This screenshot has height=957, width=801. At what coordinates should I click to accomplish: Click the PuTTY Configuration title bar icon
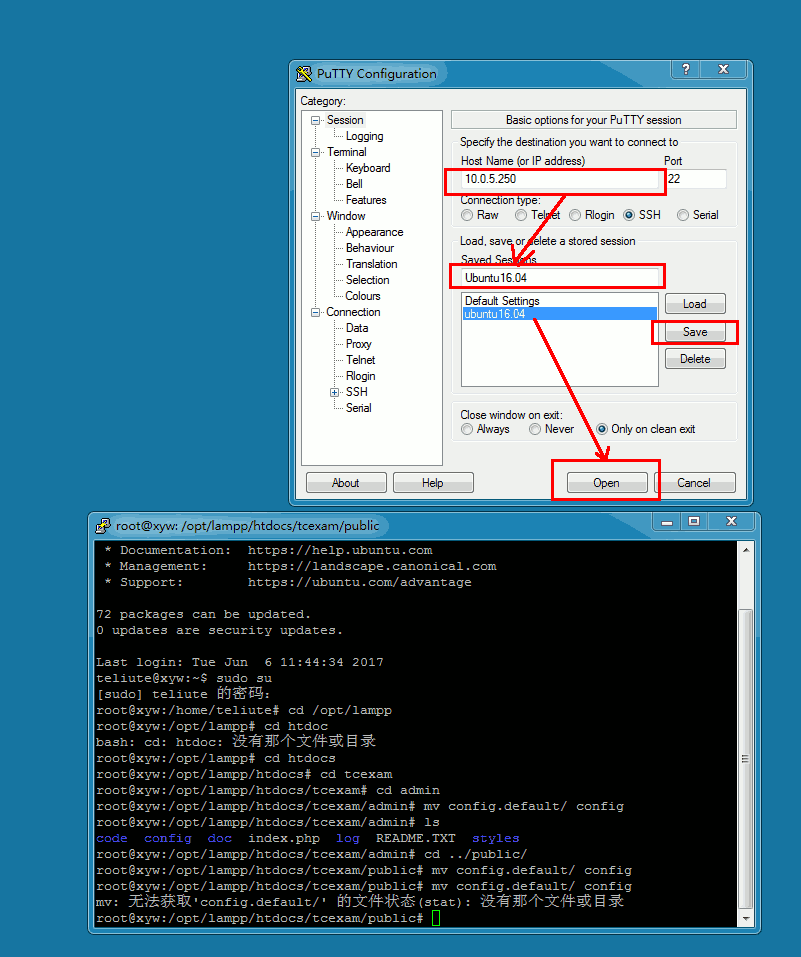304,74
